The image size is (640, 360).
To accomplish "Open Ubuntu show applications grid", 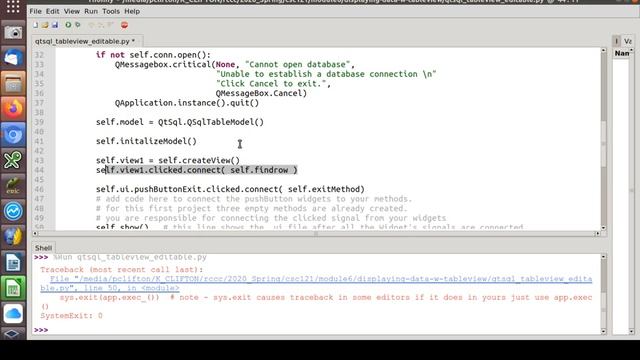I will click(13, 7).
